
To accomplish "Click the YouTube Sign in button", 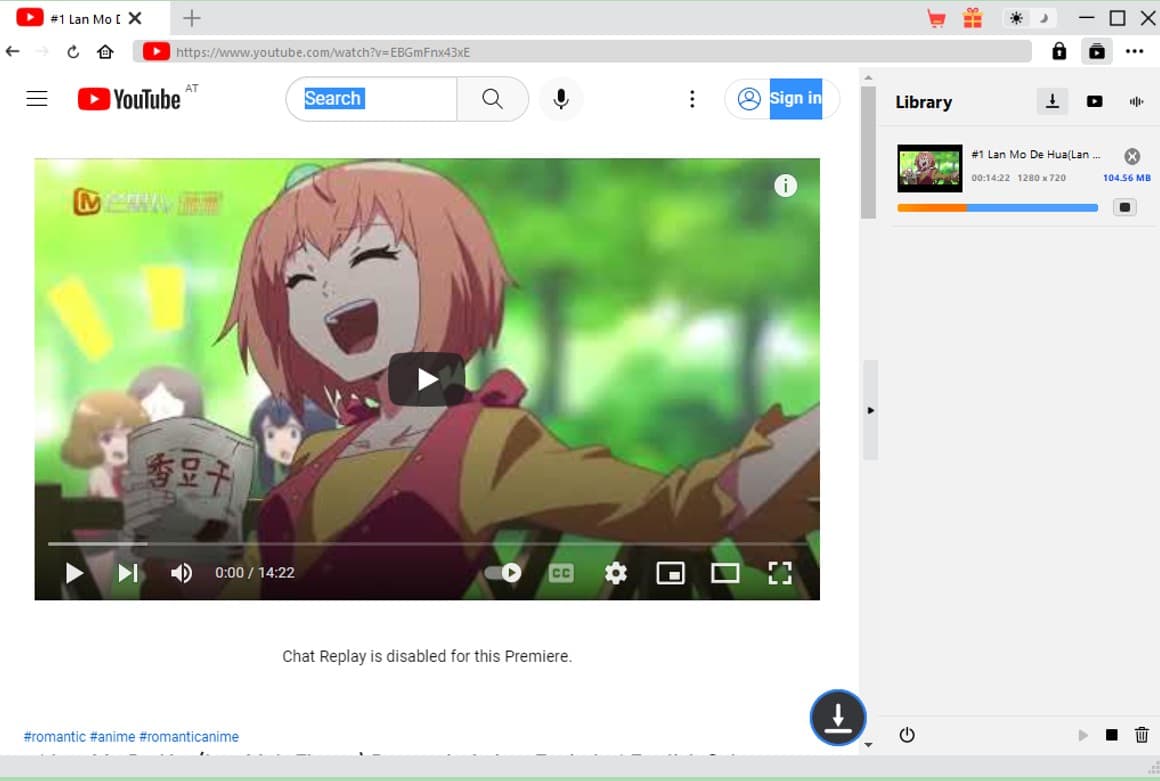I will tap(782, 99).
